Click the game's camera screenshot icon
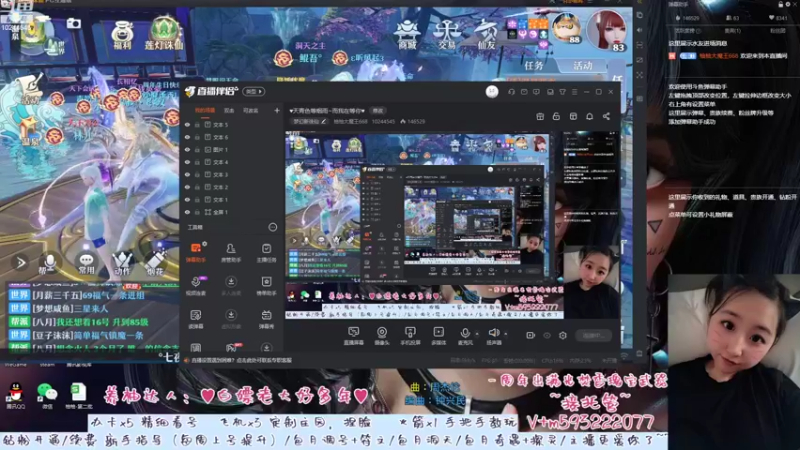This screenshot has width=800, height=450. (x=73, y=23)
